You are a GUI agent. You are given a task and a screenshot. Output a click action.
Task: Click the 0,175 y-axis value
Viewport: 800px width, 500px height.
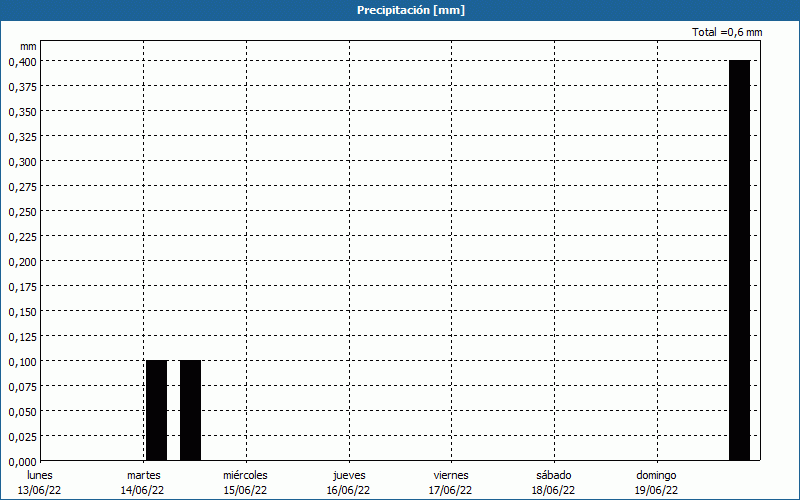(x=23, y=287)
